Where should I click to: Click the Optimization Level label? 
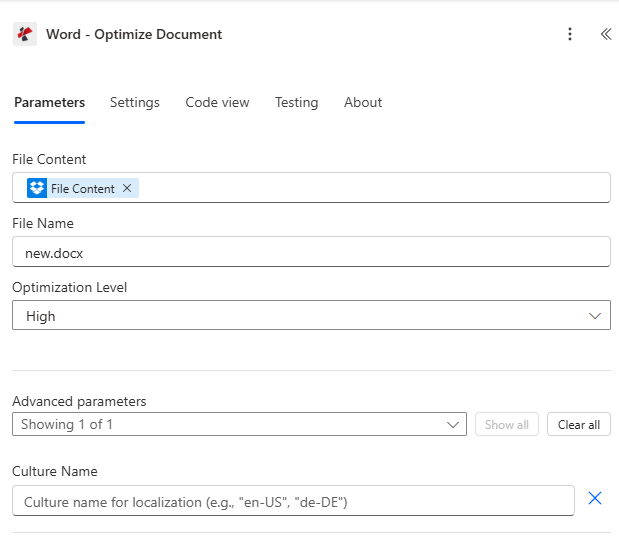(69, 287)
